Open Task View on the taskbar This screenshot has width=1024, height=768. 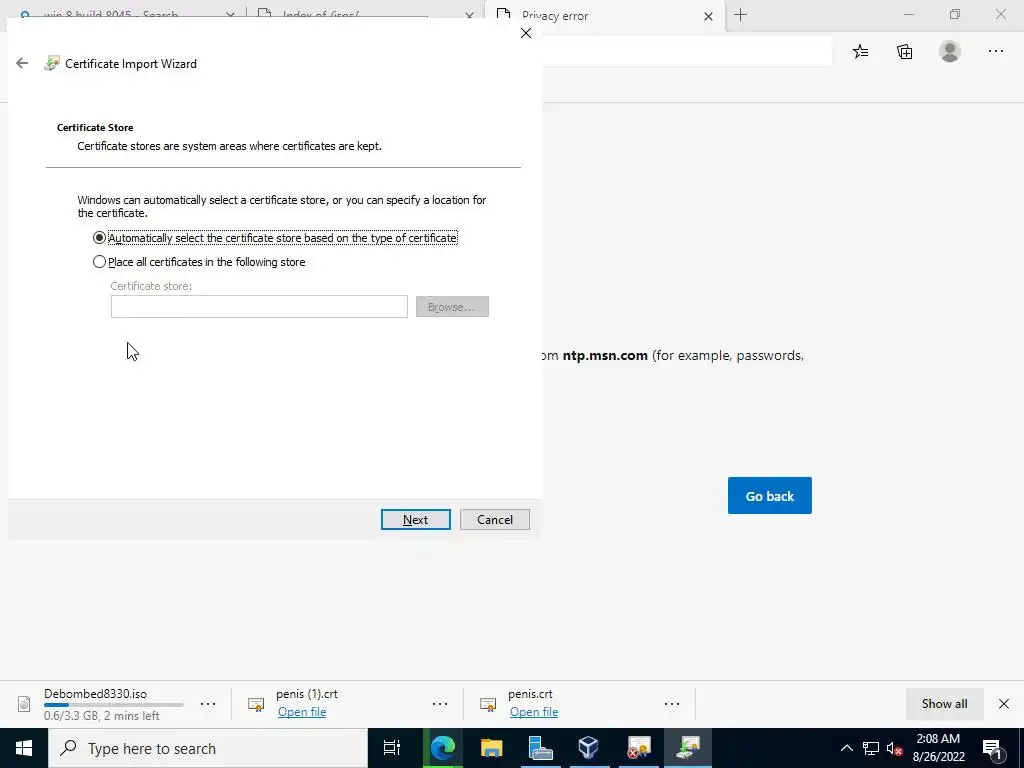tap(392, 748)
